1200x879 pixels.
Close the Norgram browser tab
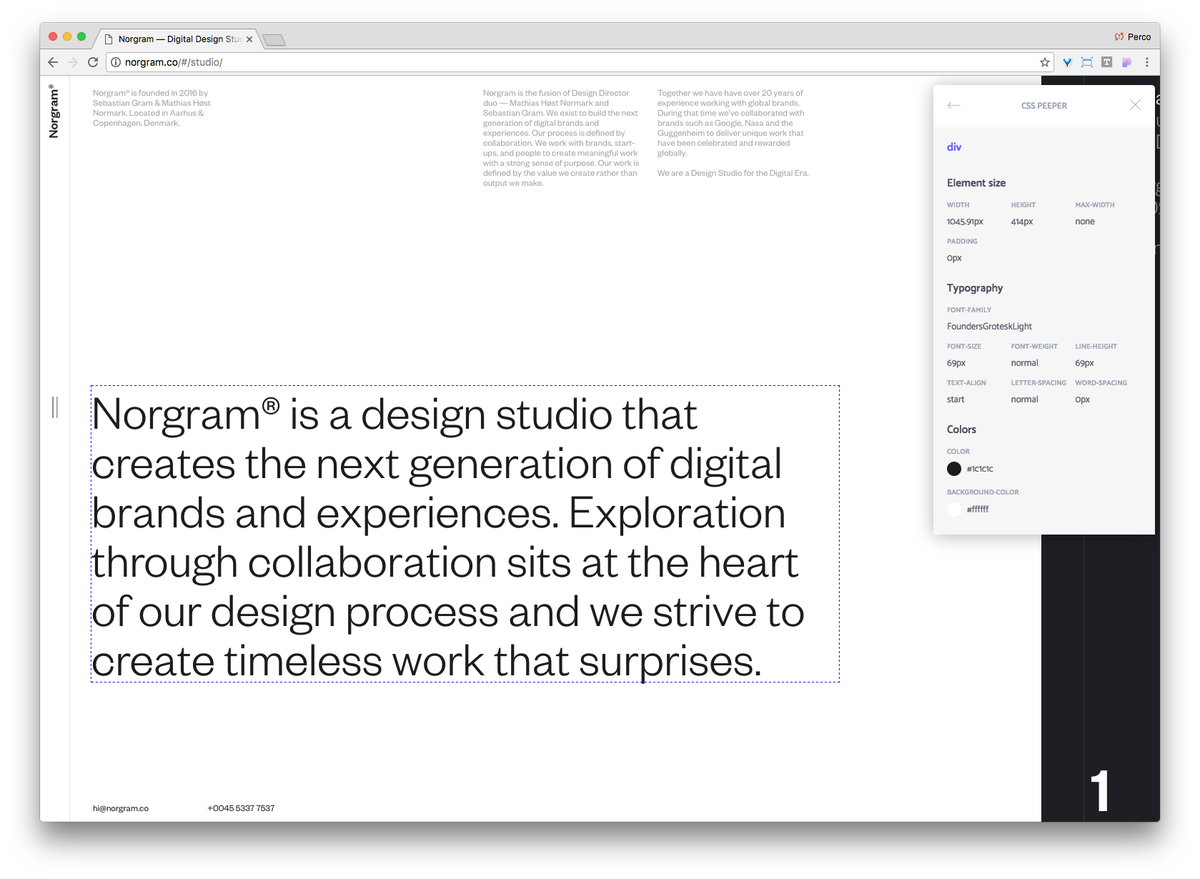point(249,39)
